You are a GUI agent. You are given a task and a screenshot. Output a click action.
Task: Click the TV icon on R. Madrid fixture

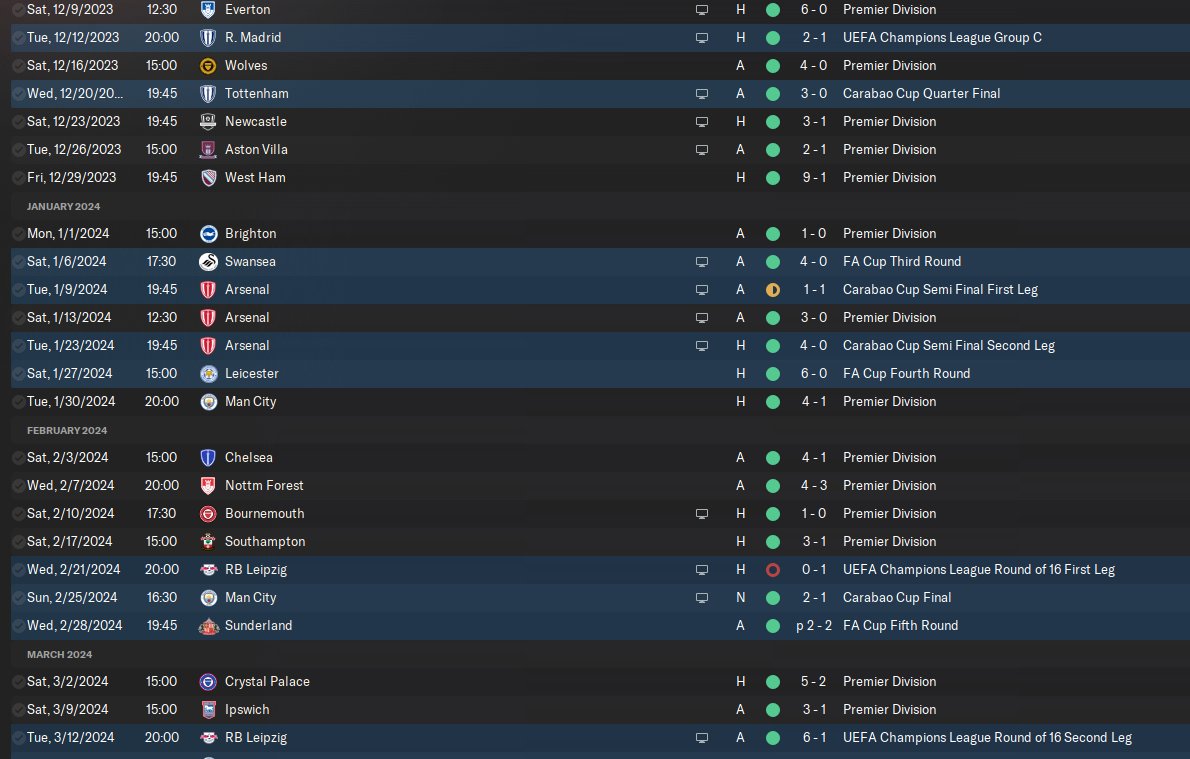pos(702,38)
